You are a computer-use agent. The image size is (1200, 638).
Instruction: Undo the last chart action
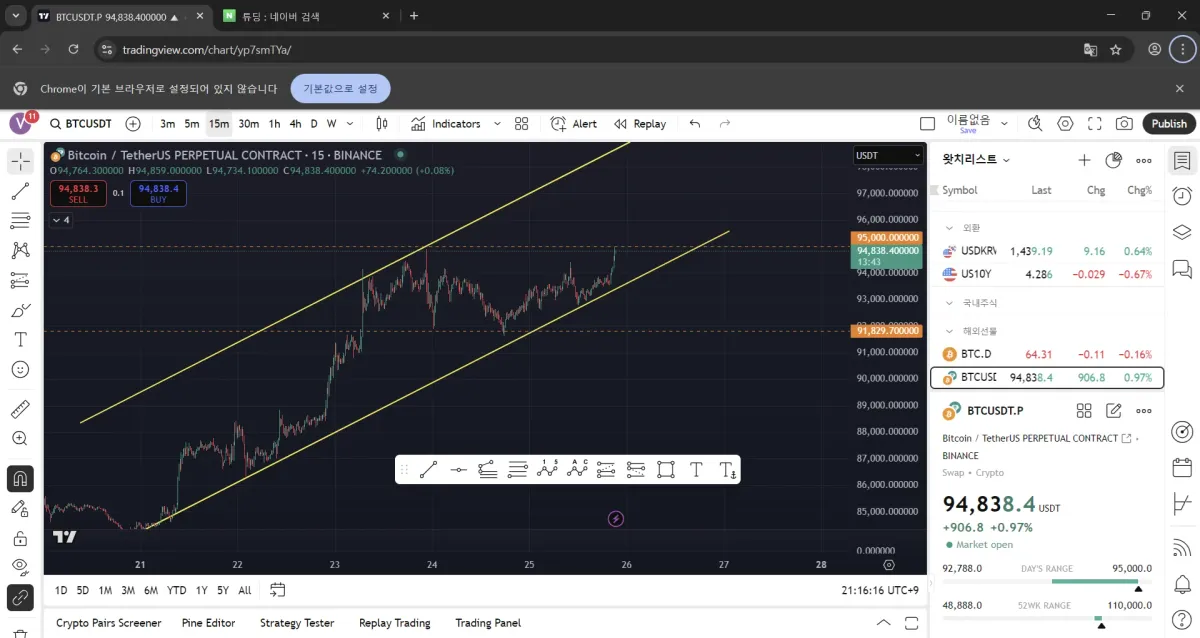tap(695, 124)
